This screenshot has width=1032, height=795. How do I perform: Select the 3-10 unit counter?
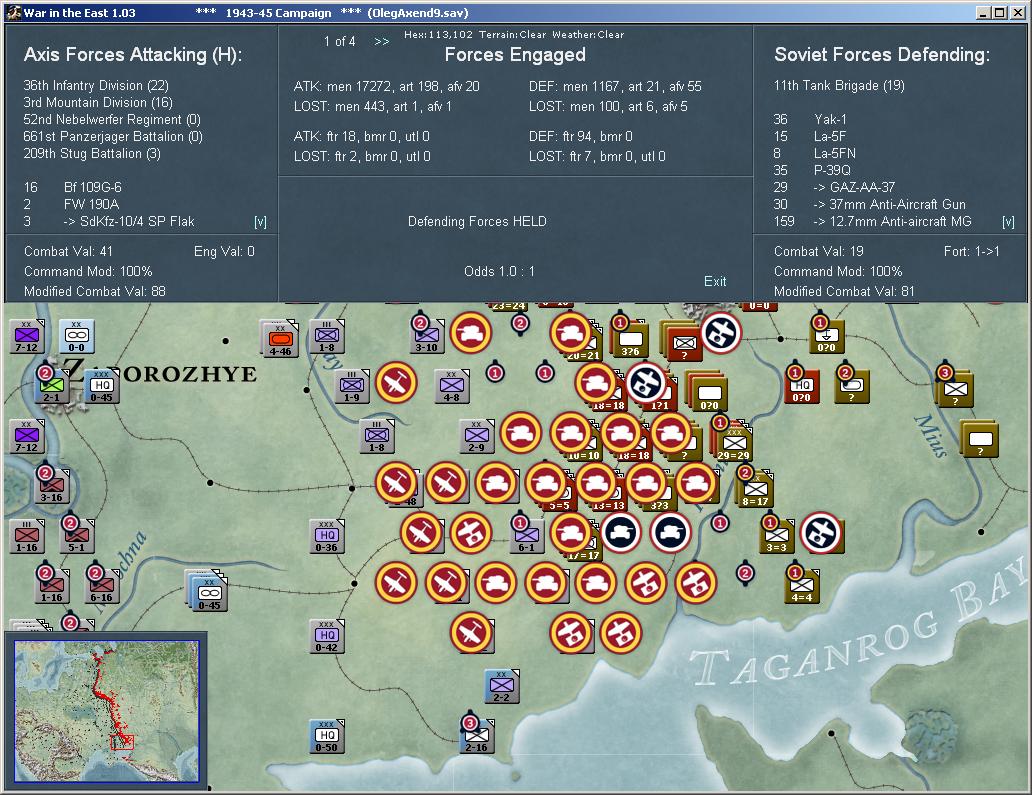(x=426, y=336)
